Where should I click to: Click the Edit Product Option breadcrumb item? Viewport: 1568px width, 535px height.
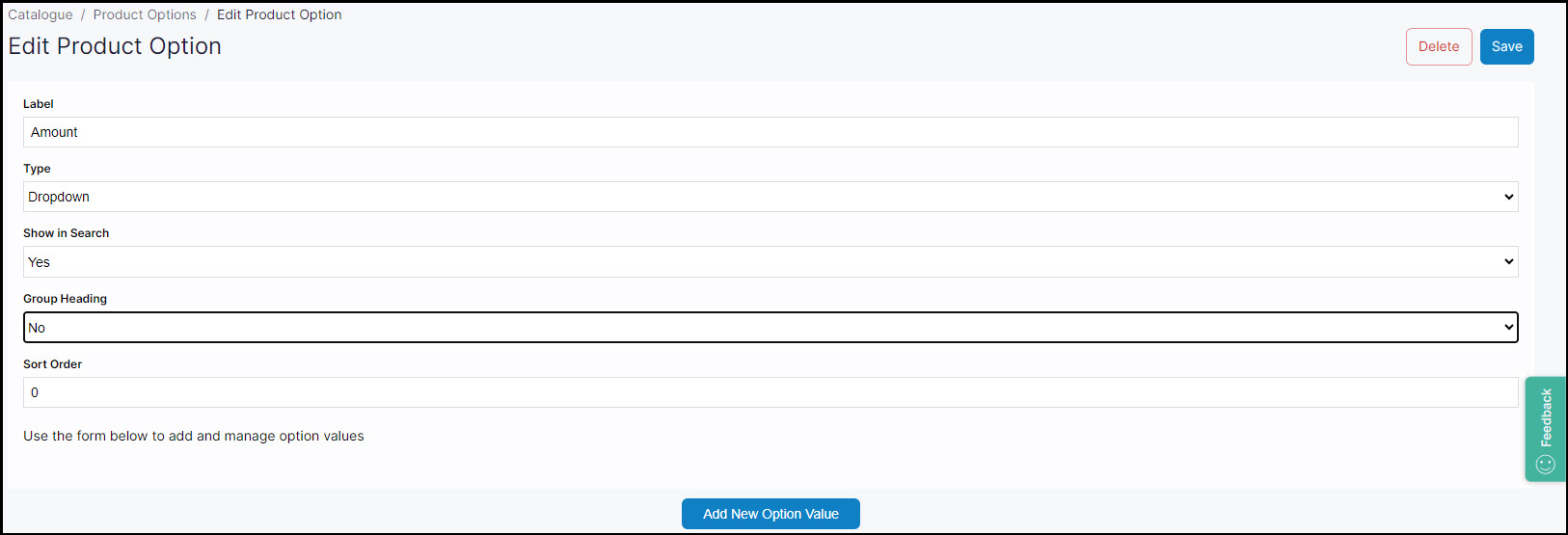279,14
